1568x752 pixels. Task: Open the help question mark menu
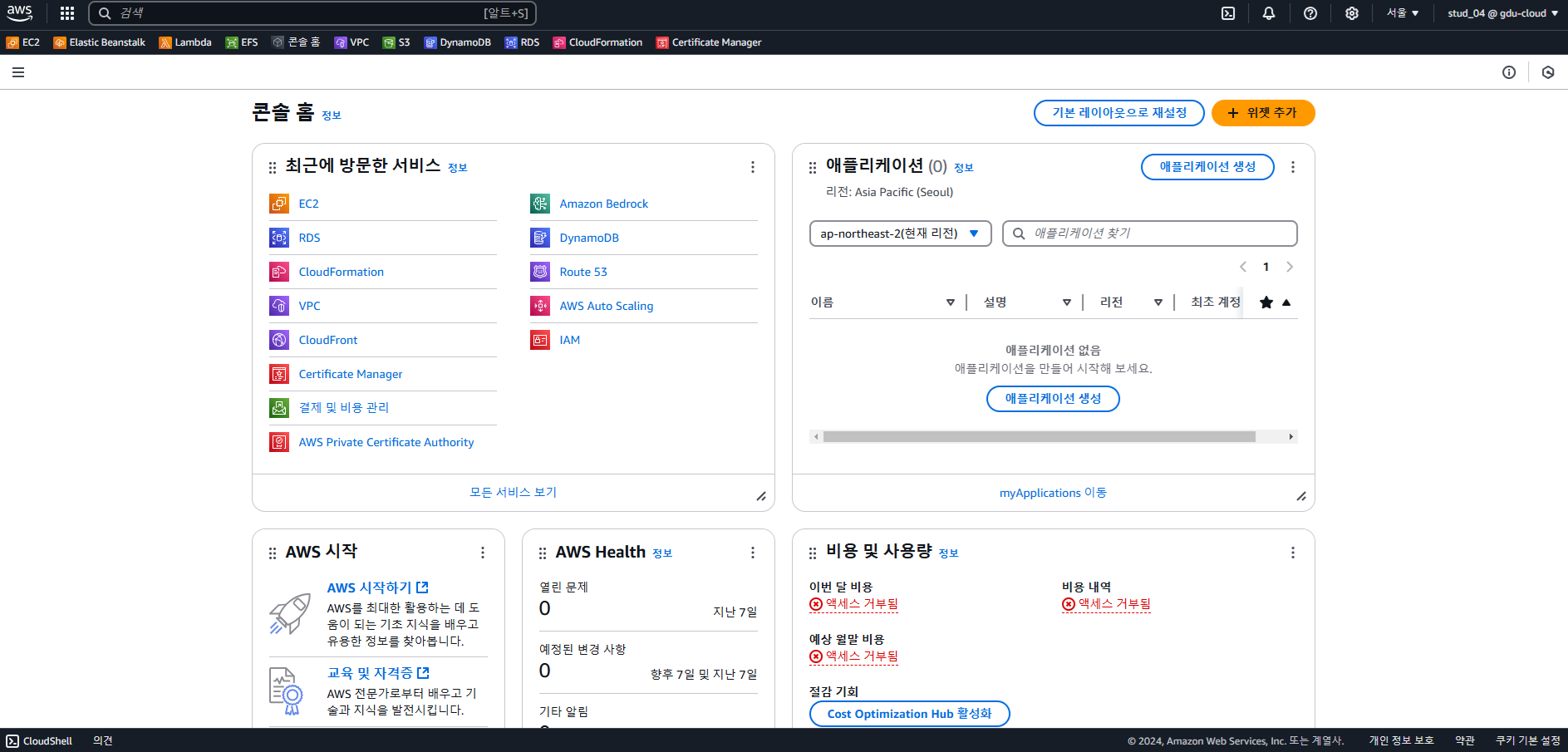[x=1310, y=13]
